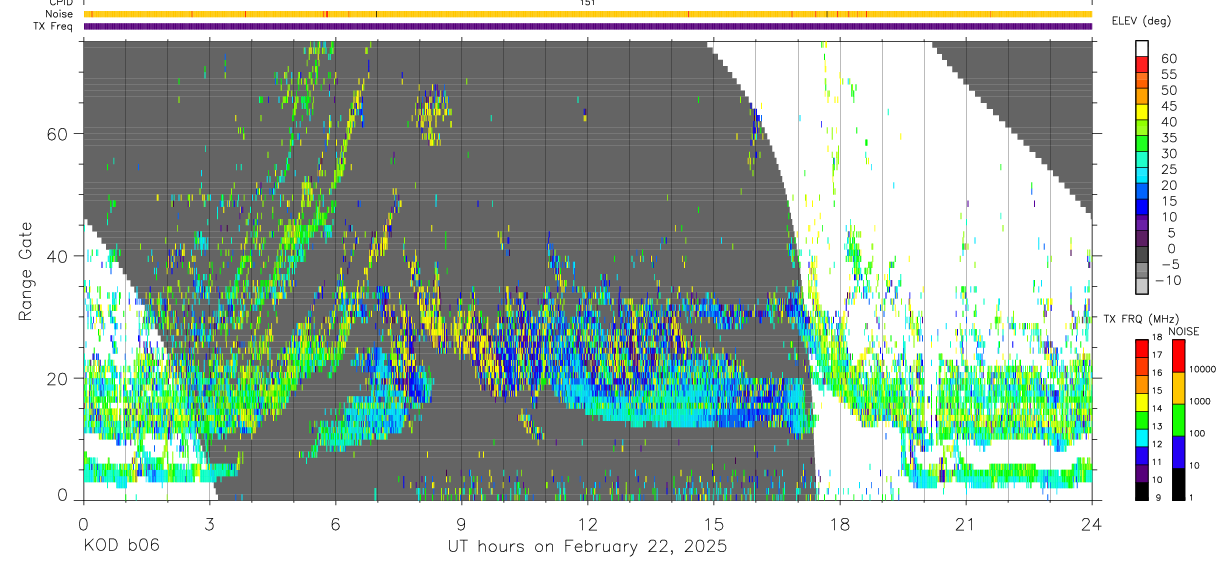Pick the green segment of the NOISE colorbar
Image resolution: width=1228 pixels, height=567 pixels.
click(1179, 420)
